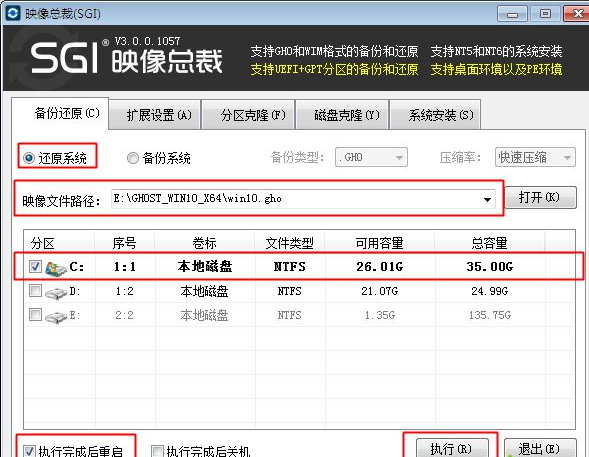Click the disk drive icon for D:
This screenshot has height=457, width=589.
point(56,292)
